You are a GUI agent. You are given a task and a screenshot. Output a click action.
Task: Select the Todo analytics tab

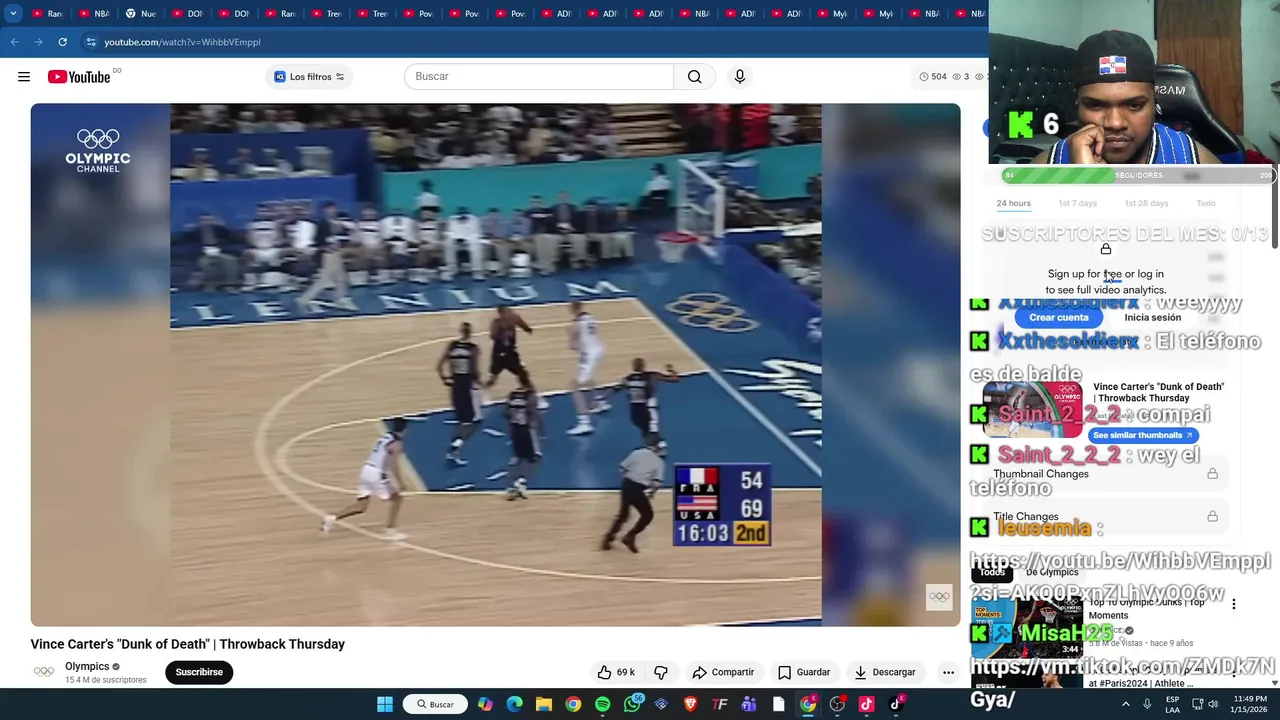point(1206,203)
